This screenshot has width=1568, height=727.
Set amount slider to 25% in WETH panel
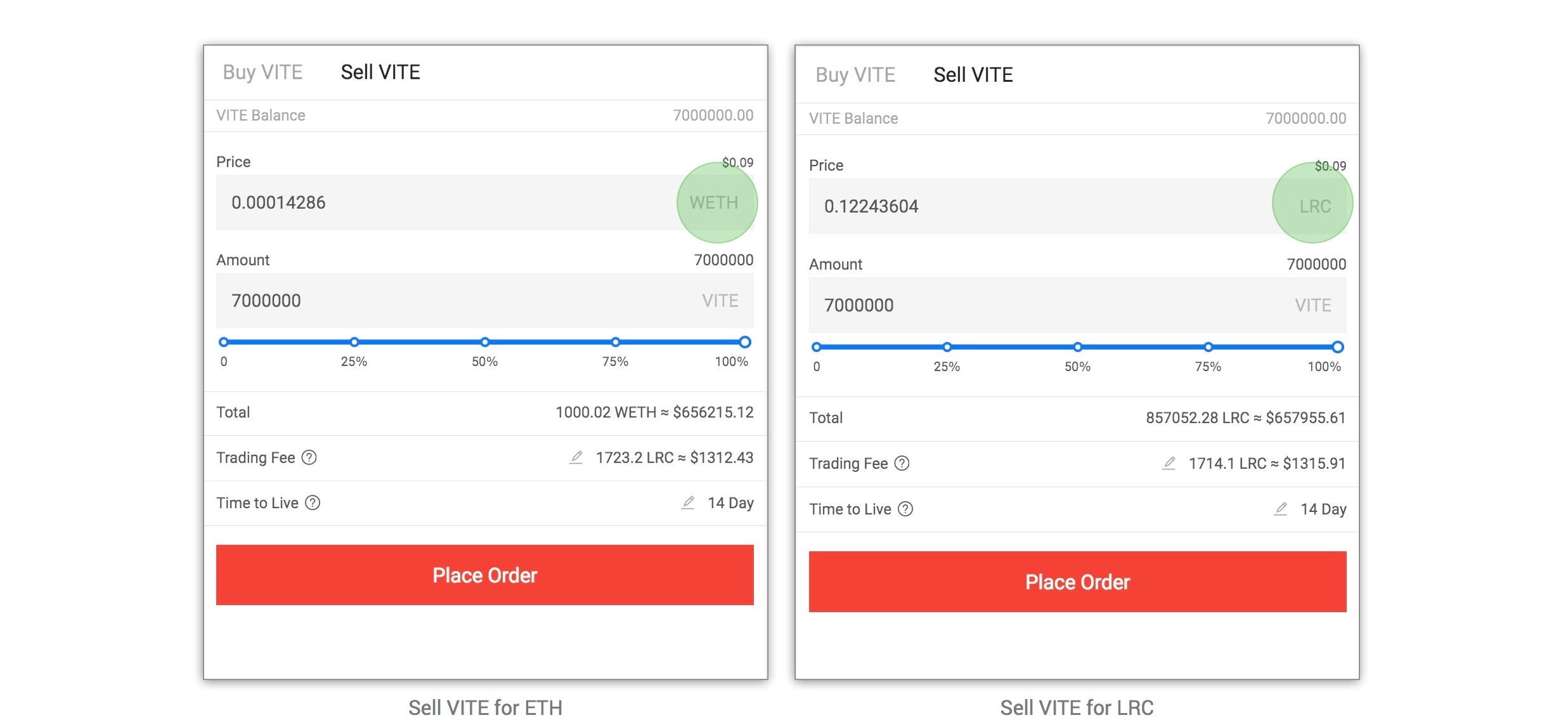[x=354, y=342]
